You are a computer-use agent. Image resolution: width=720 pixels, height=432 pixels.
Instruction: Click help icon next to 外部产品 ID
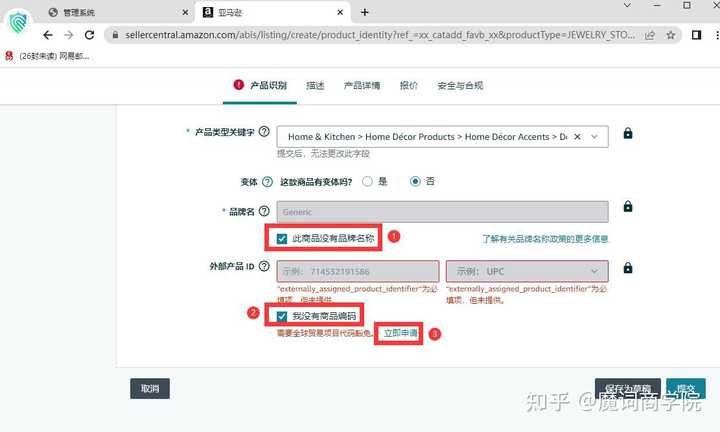(264, 266)
